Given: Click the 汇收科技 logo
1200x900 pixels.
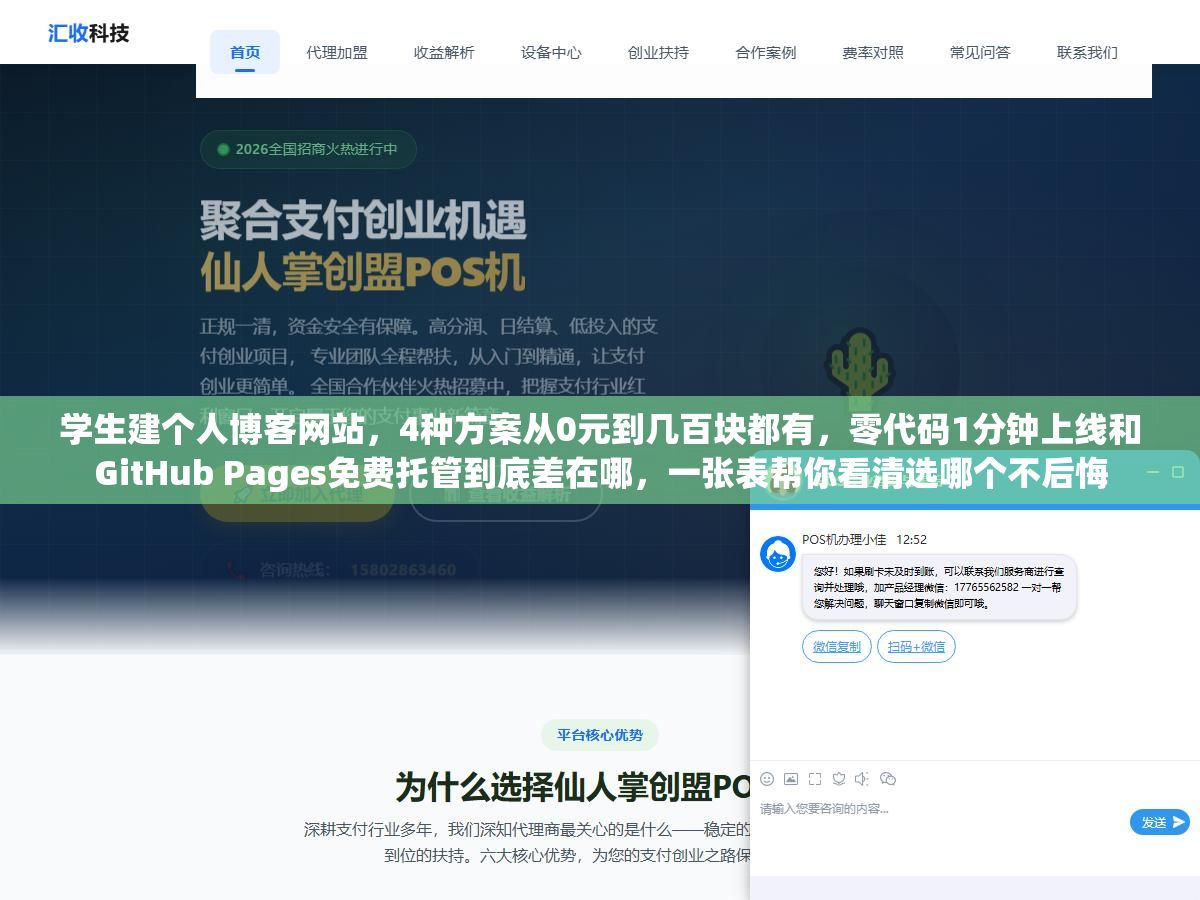Looking at the screenshot, I should pos(89,32).
